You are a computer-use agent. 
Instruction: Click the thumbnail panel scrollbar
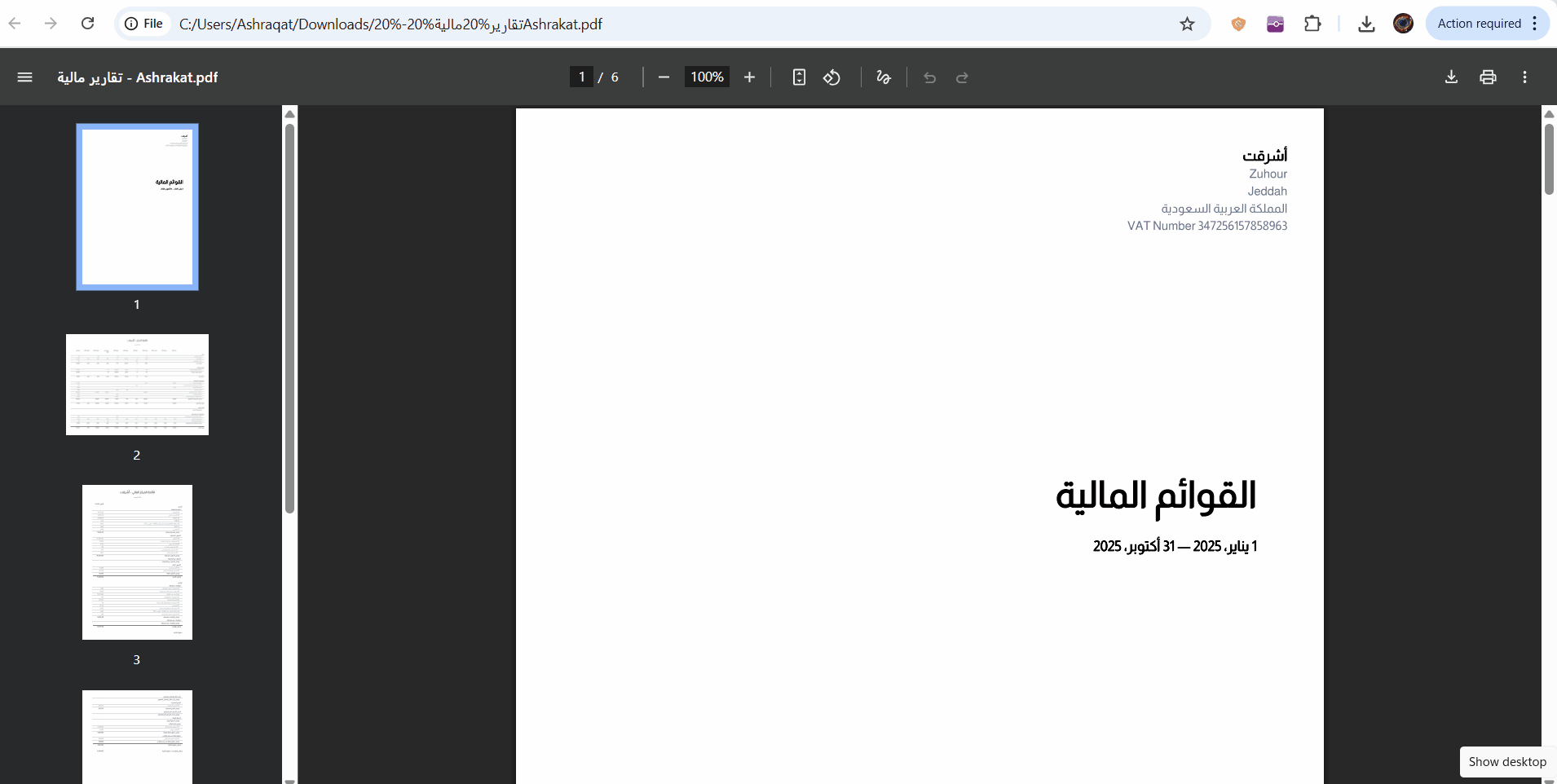click(x=289, y=318)
